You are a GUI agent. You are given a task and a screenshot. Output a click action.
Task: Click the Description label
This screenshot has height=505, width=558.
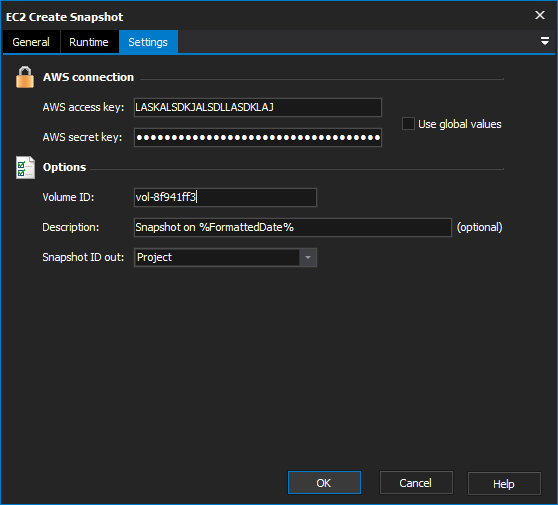(71, 227)
